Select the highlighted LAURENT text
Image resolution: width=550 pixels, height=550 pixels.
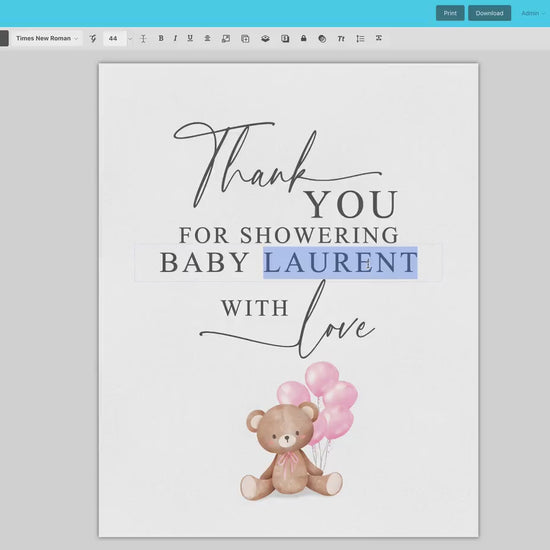coord(341,262)
